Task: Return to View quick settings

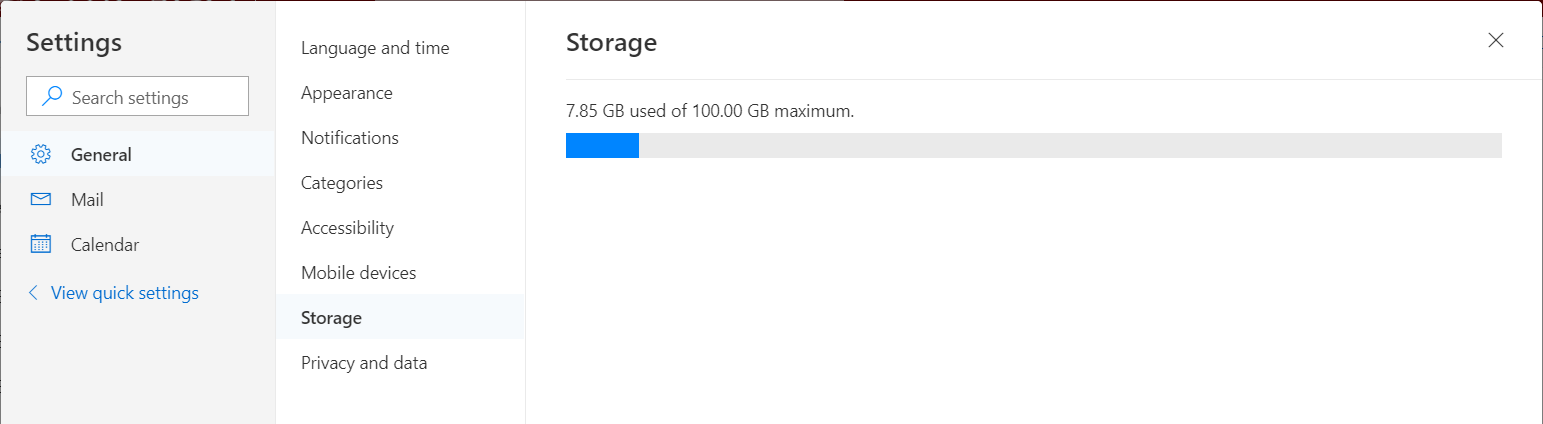Action: point(124,293)
